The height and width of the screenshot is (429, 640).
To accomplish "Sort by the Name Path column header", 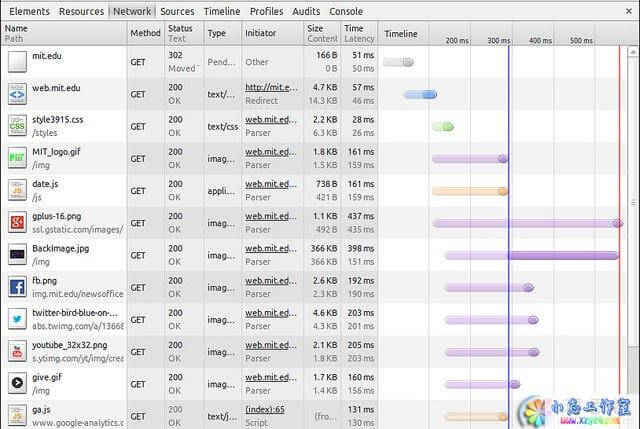I will pos(64,33).
